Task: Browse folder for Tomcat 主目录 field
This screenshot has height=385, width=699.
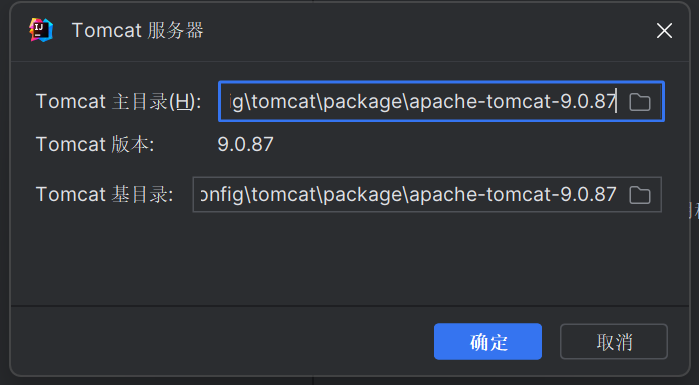Action: [640, 102]
